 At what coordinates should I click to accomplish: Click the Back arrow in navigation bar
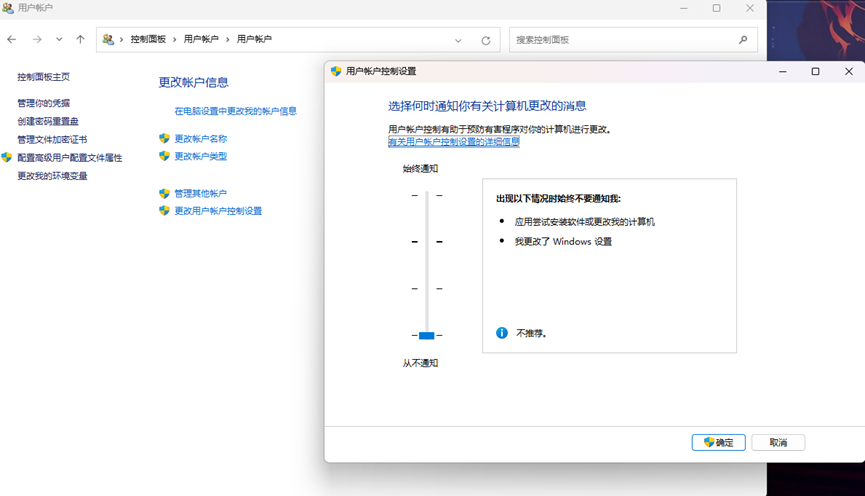click(x=12, y=40)
